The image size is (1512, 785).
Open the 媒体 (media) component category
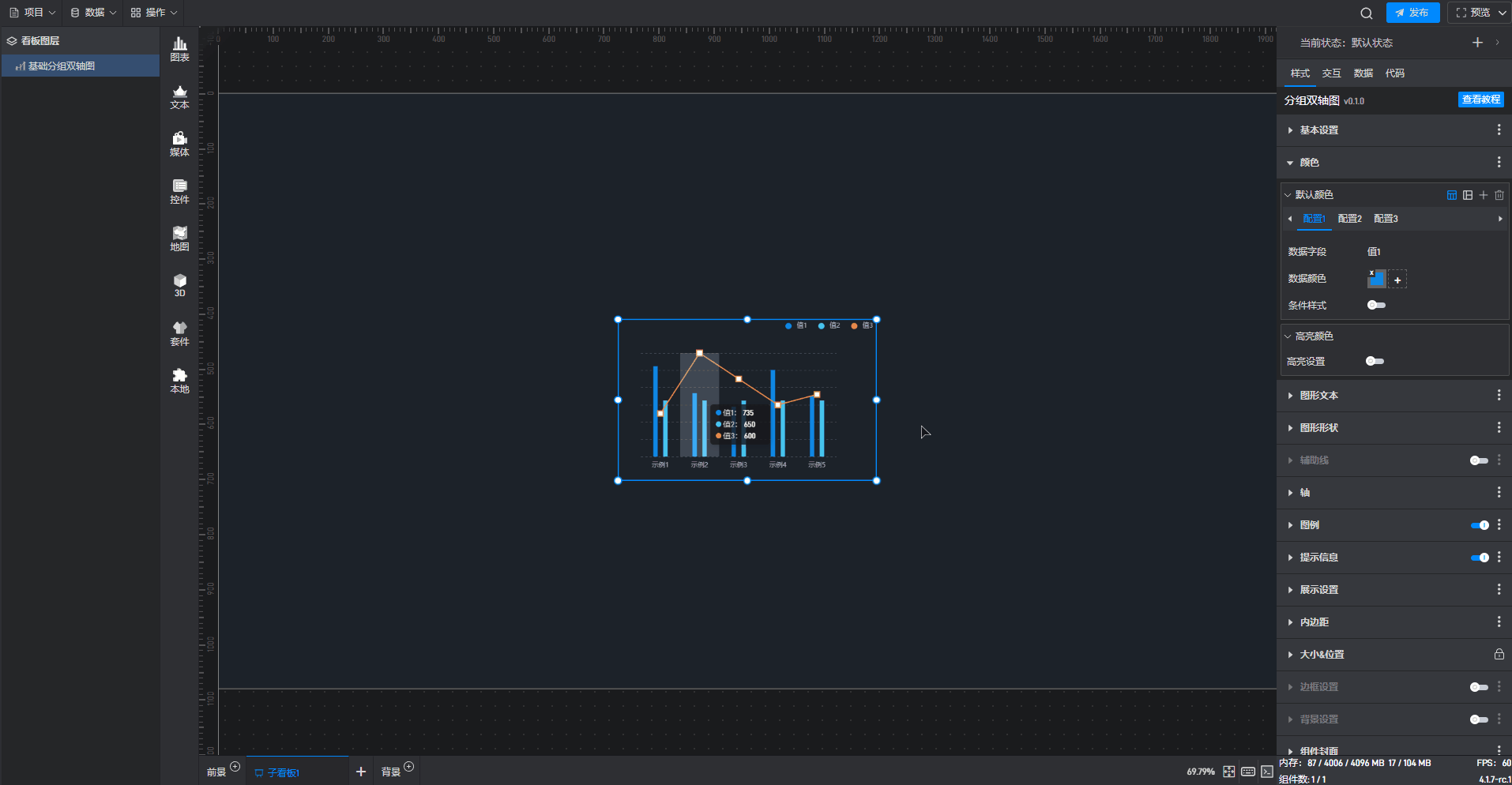point(179,144)
